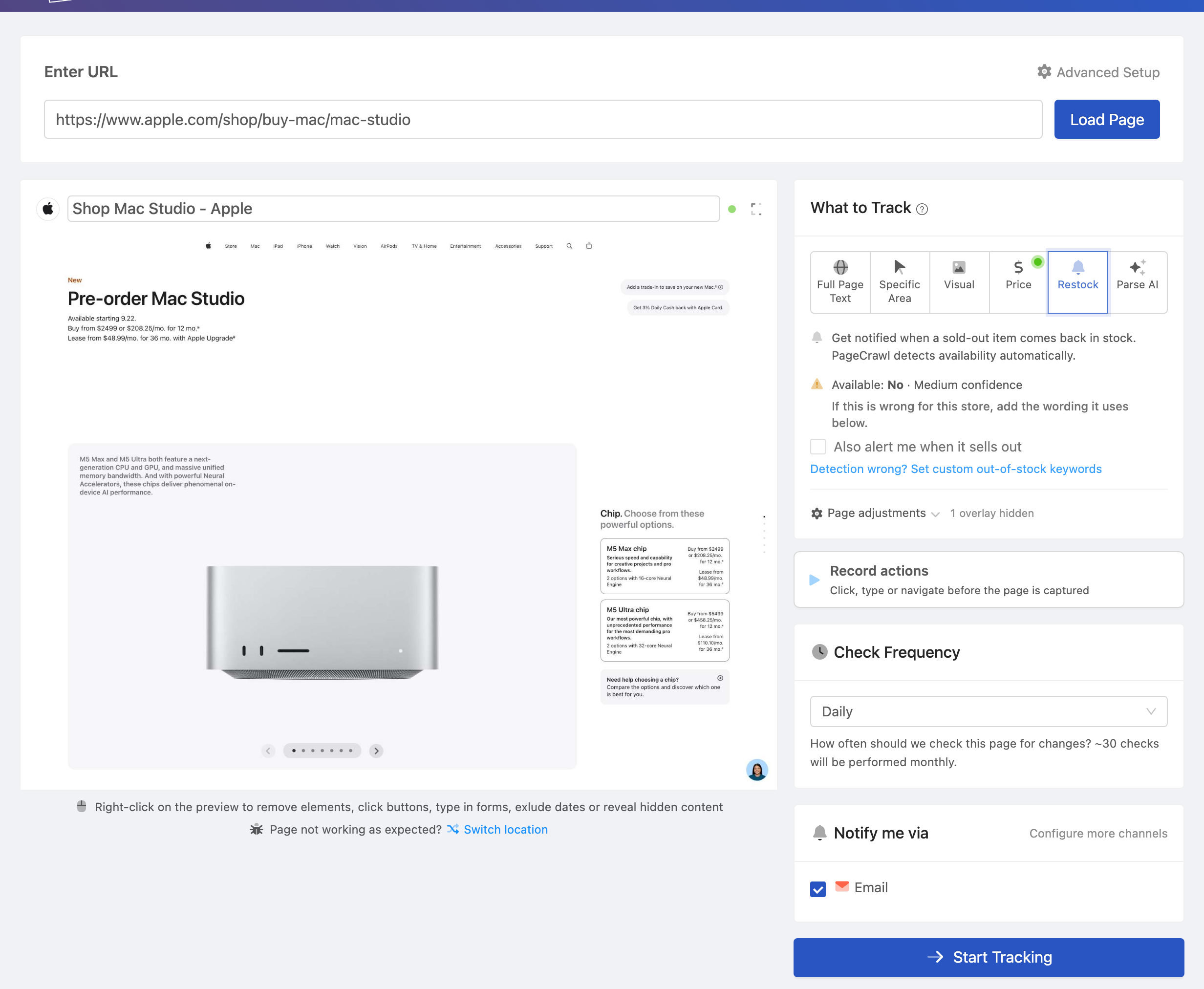Click the mouse icon beside right-click hint

[82, 806]
